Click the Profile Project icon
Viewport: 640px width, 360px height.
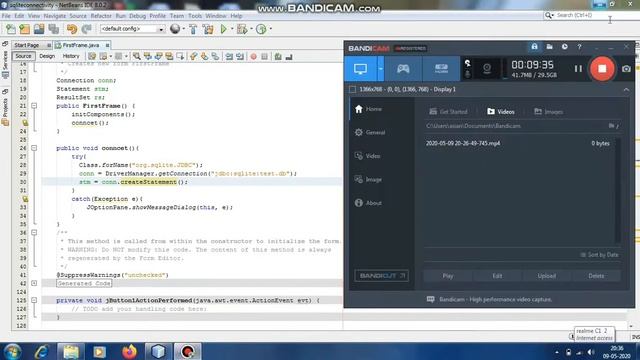[261, 29]
